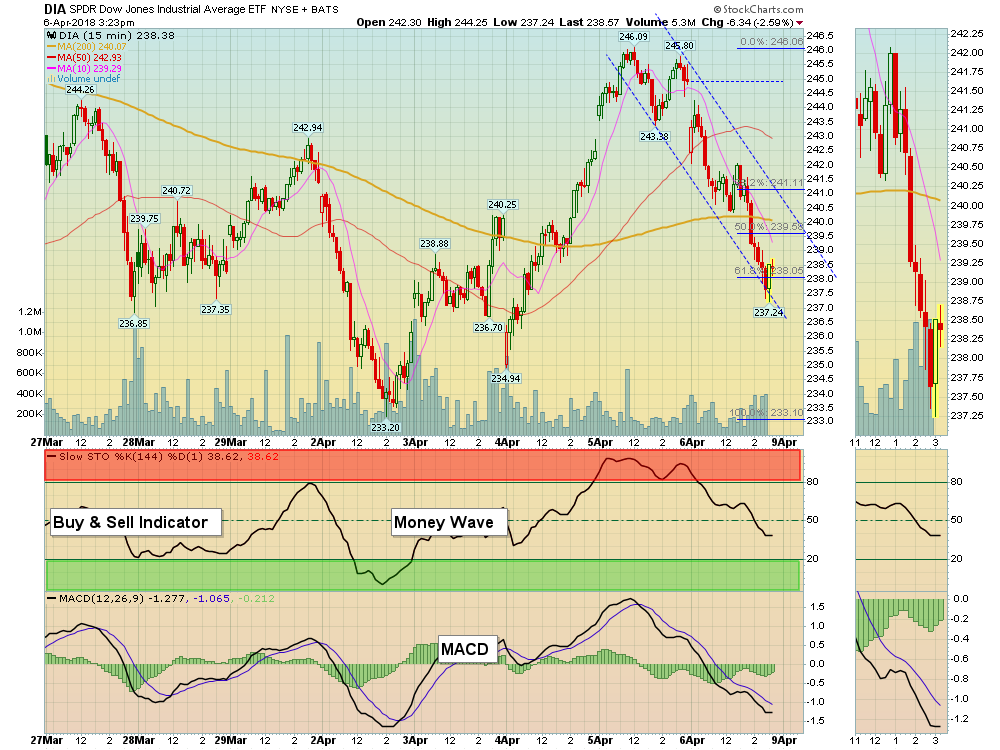Screen dimensions: 1000x750
Task: Click the red overbought band in Slow STO panel
Action: click(422, 465)
